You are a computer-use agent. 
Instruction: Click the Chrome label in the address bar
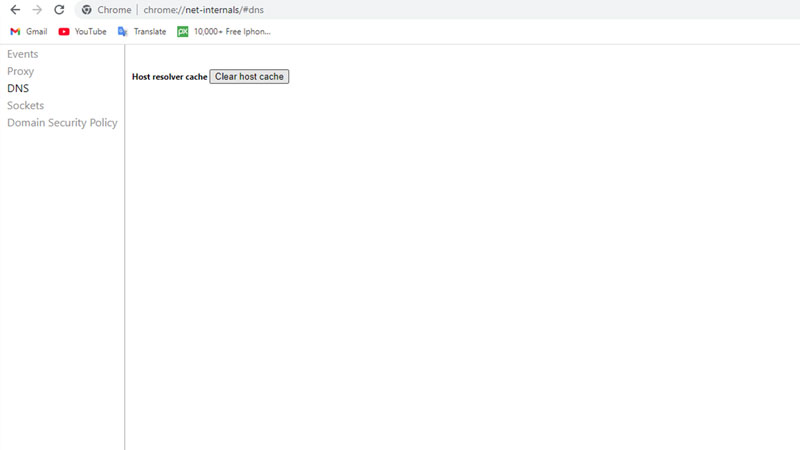click(114, 10)
